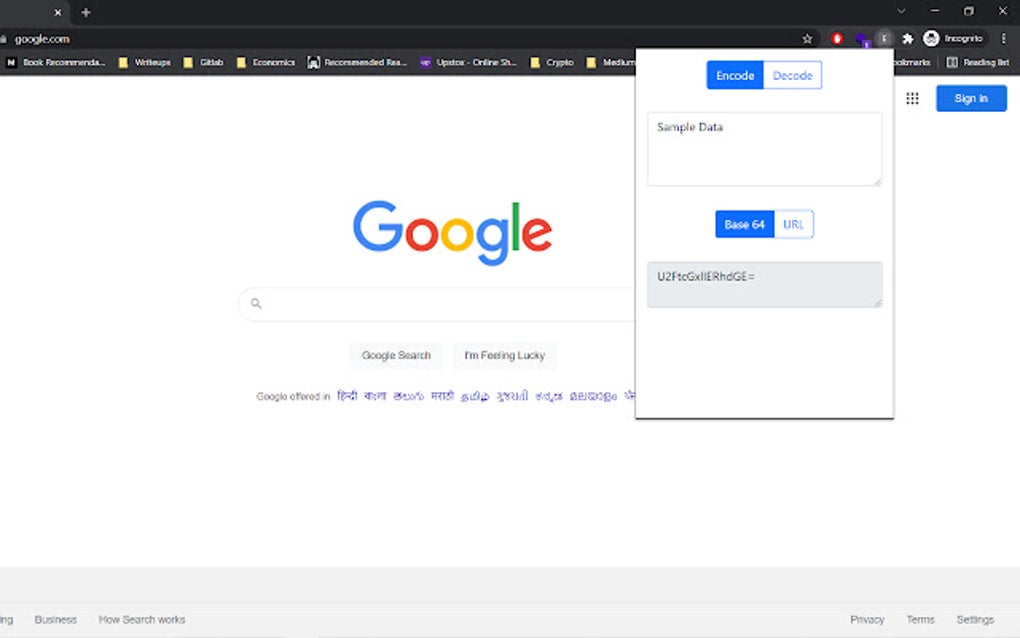Open Google's Privacy page
Viewport: 1020px width, 638px height.
pyautogui.click(x=866, y=619)
